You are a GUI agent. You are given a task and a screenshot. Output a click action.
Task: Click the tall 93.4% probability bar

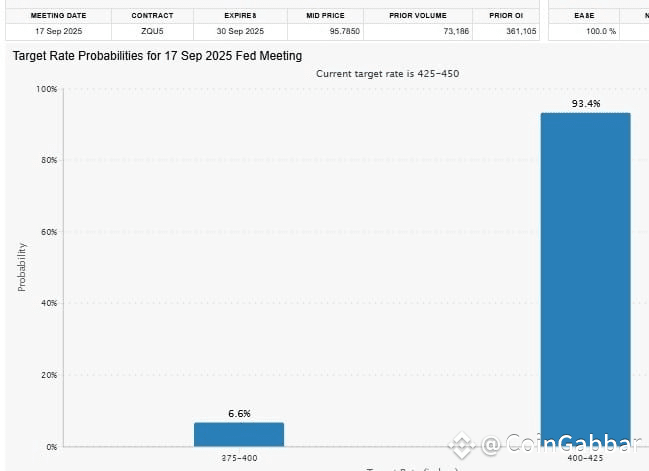pyautogui.click(x=585, y=280)
